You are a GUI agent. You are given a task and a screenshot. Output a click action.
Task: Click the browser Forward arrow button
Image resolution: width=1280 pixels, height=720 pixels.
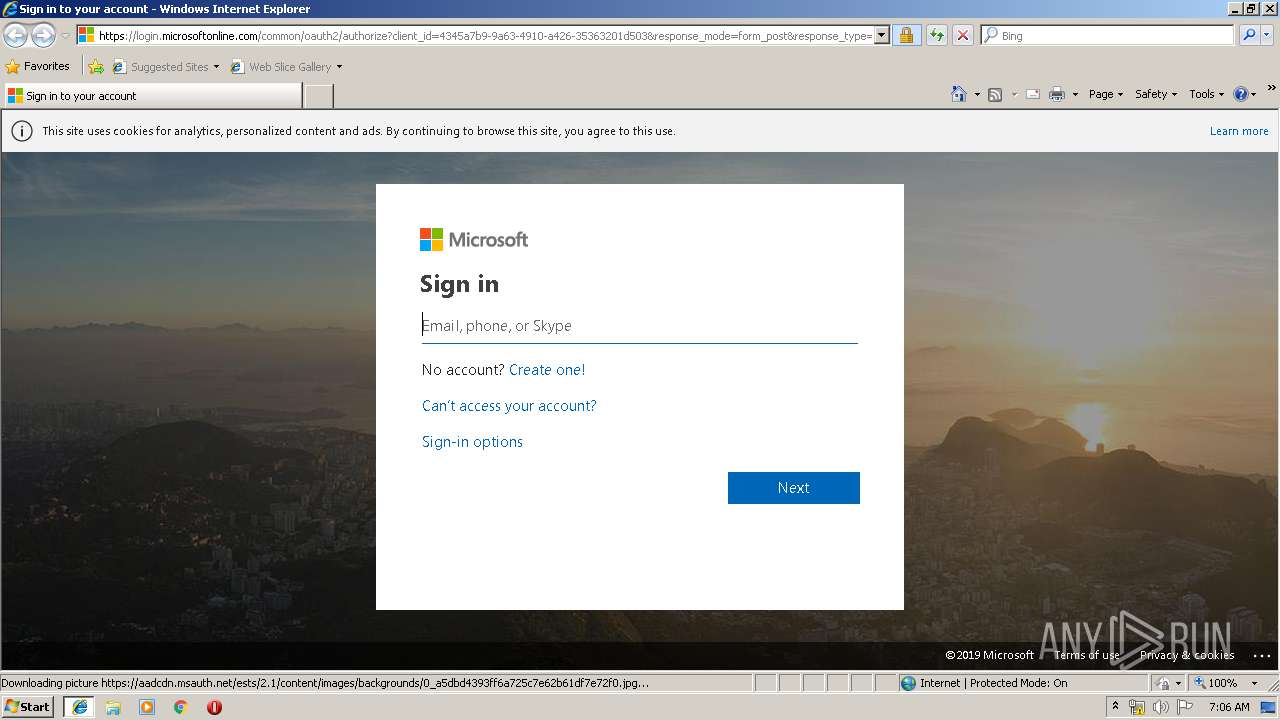(43, 35)
